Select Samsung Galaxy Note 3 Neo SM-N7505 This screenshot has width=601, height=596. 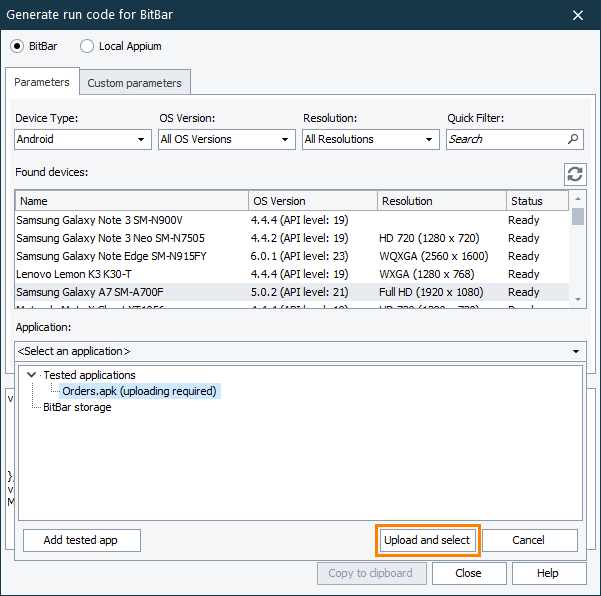(292, 238)
